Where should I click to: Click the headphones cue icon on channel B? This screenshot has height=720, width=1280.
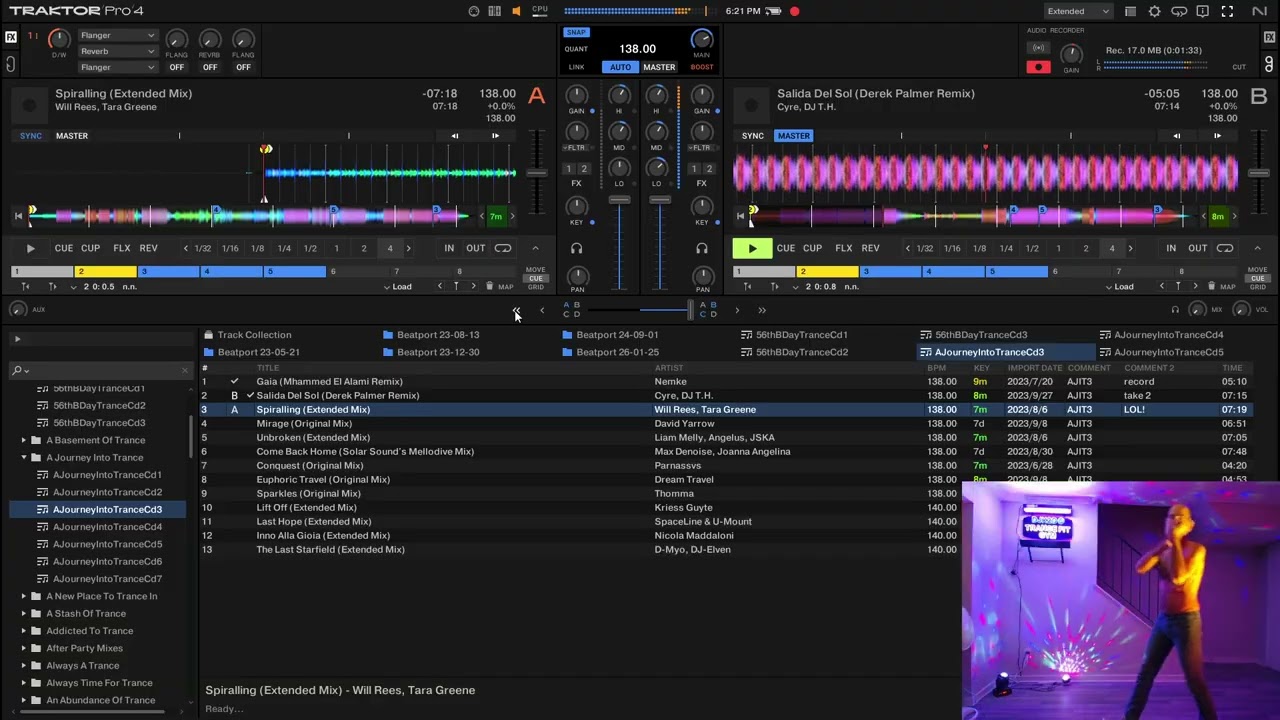tap(702, 248)
